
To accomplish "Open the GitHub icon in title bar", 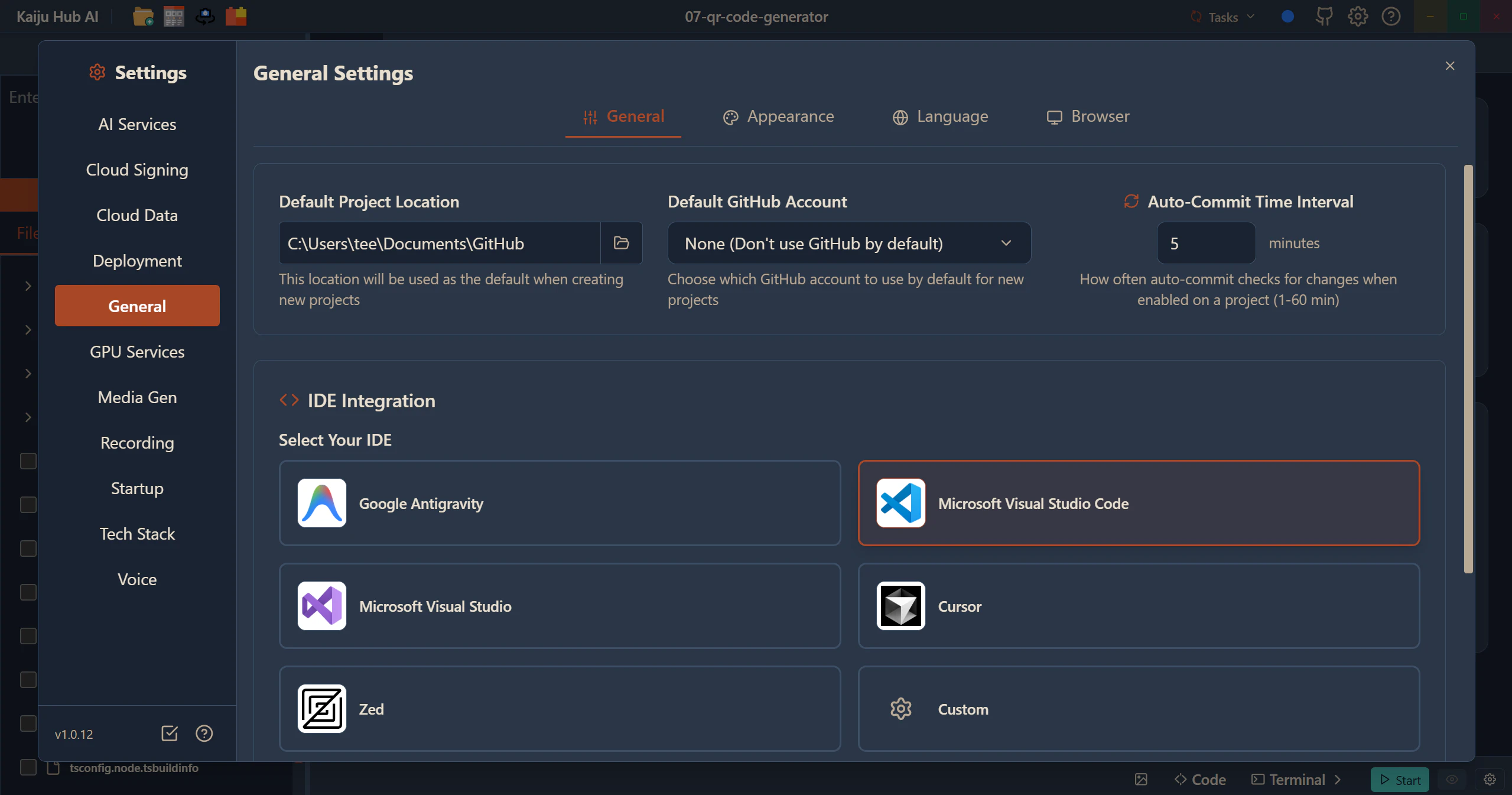I will [1324, 17].
